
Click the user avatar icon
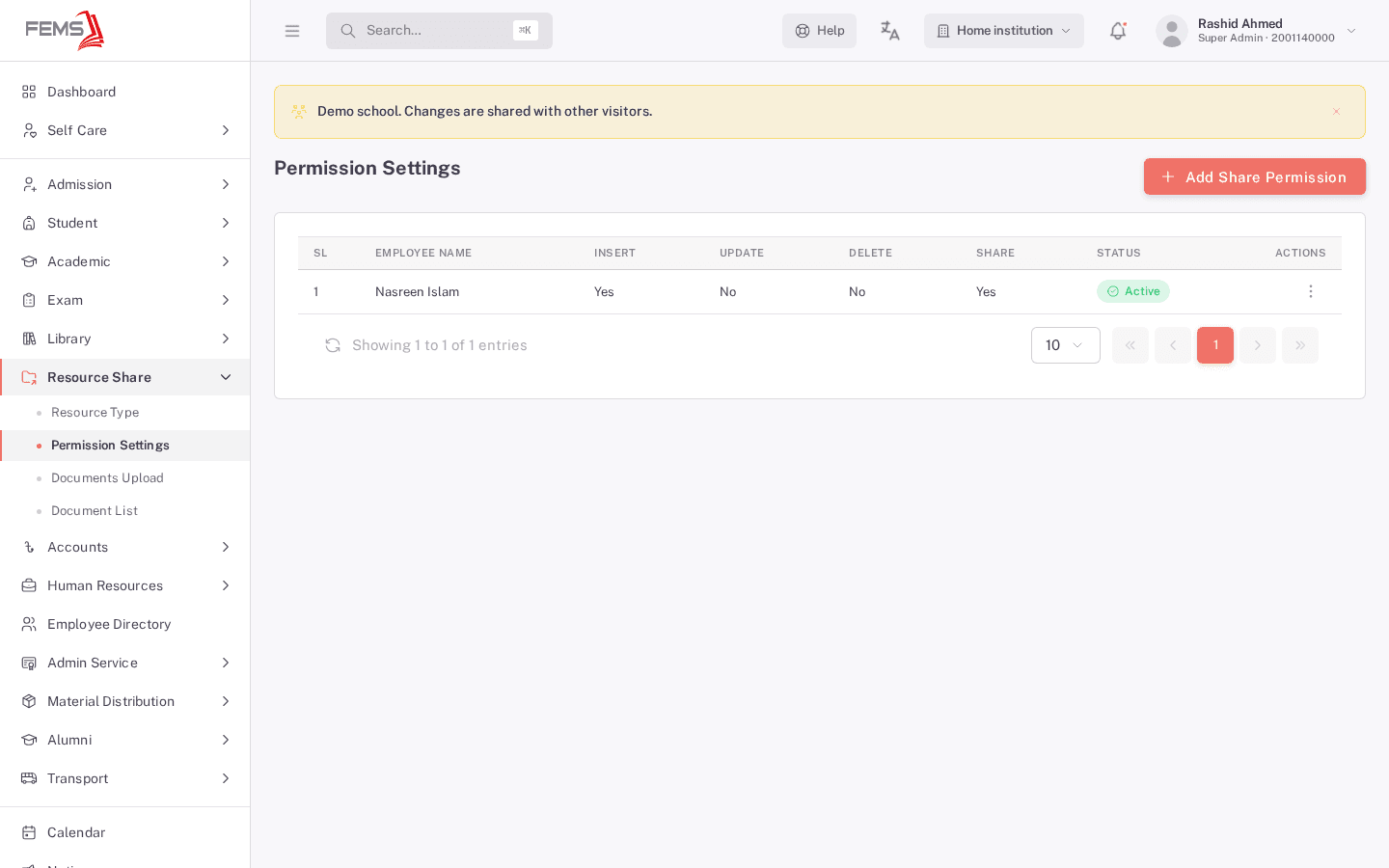[x=1172, y=31]
